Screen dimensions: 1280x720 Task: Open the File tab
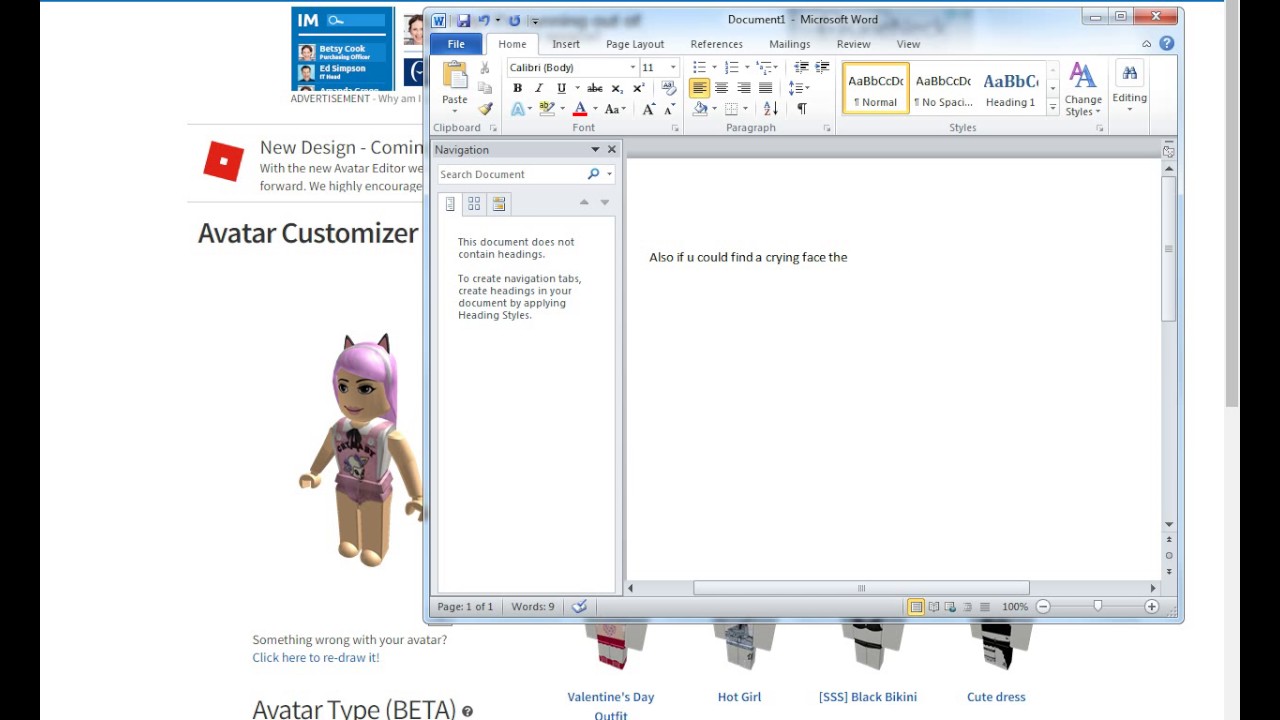(456, 44)
